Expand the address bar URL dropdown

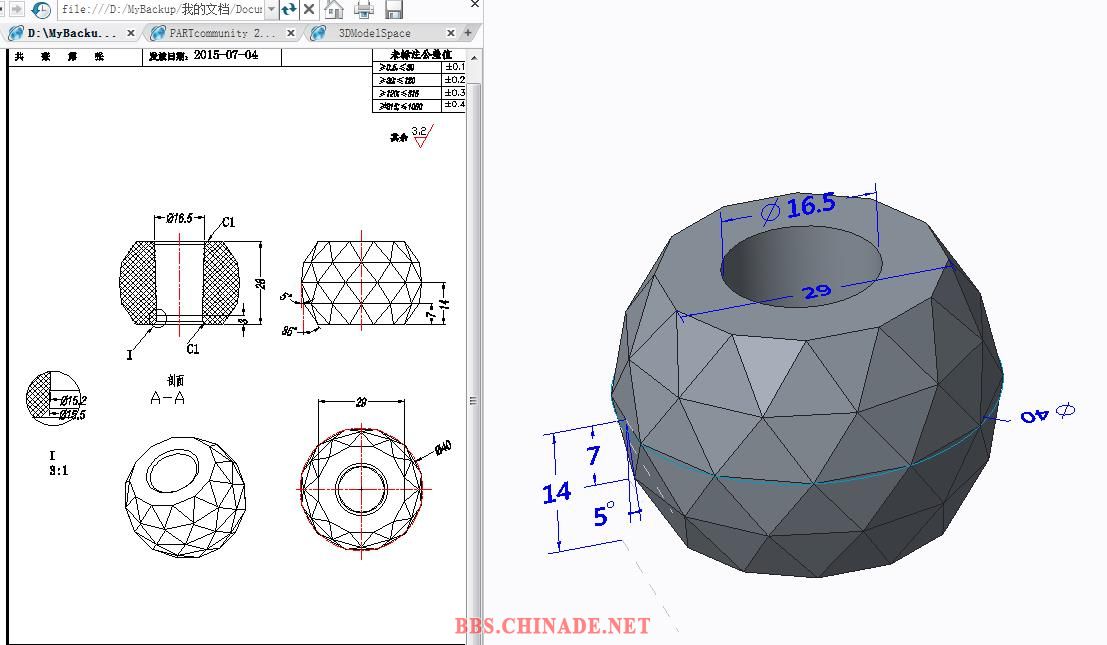coord(271,10)
